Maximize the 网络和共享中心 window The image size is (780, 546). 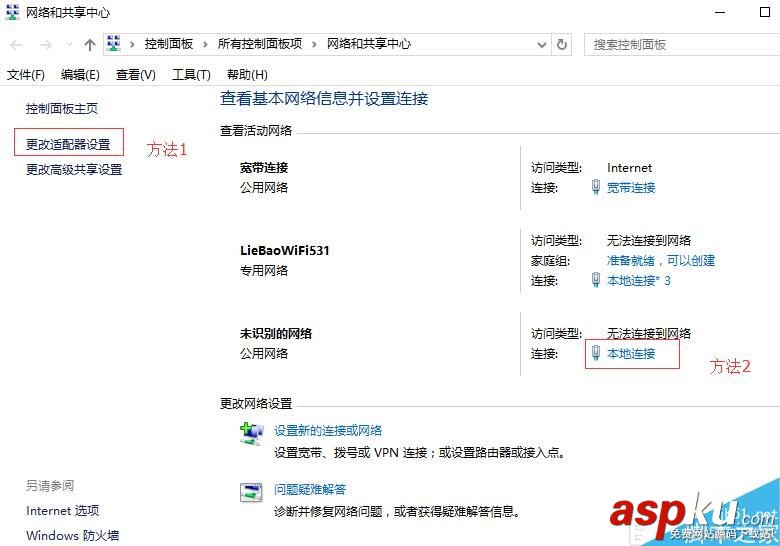[x=765, y=12]
